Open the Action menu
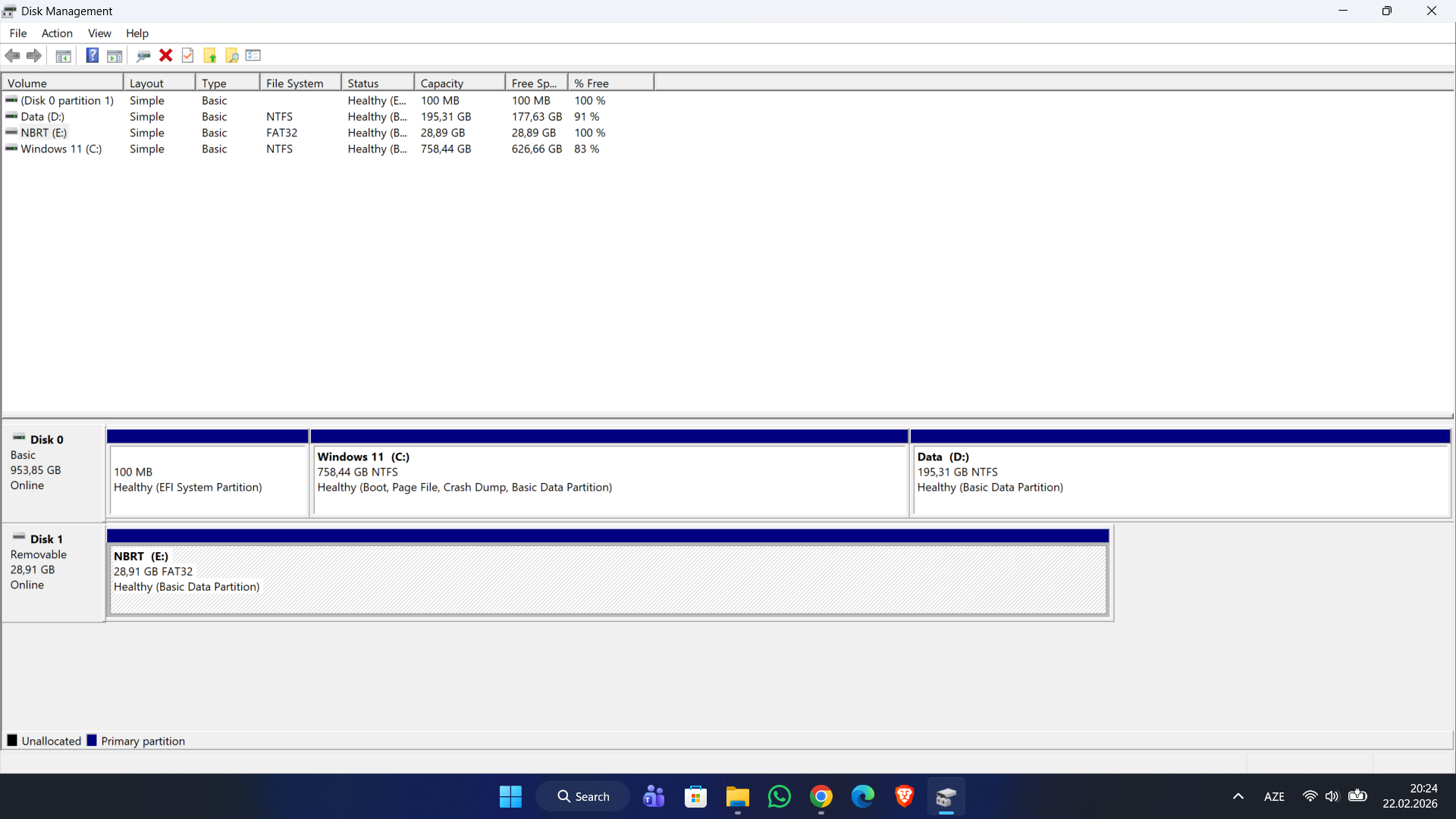The image size is (1456, 819). tap(57, 33)
